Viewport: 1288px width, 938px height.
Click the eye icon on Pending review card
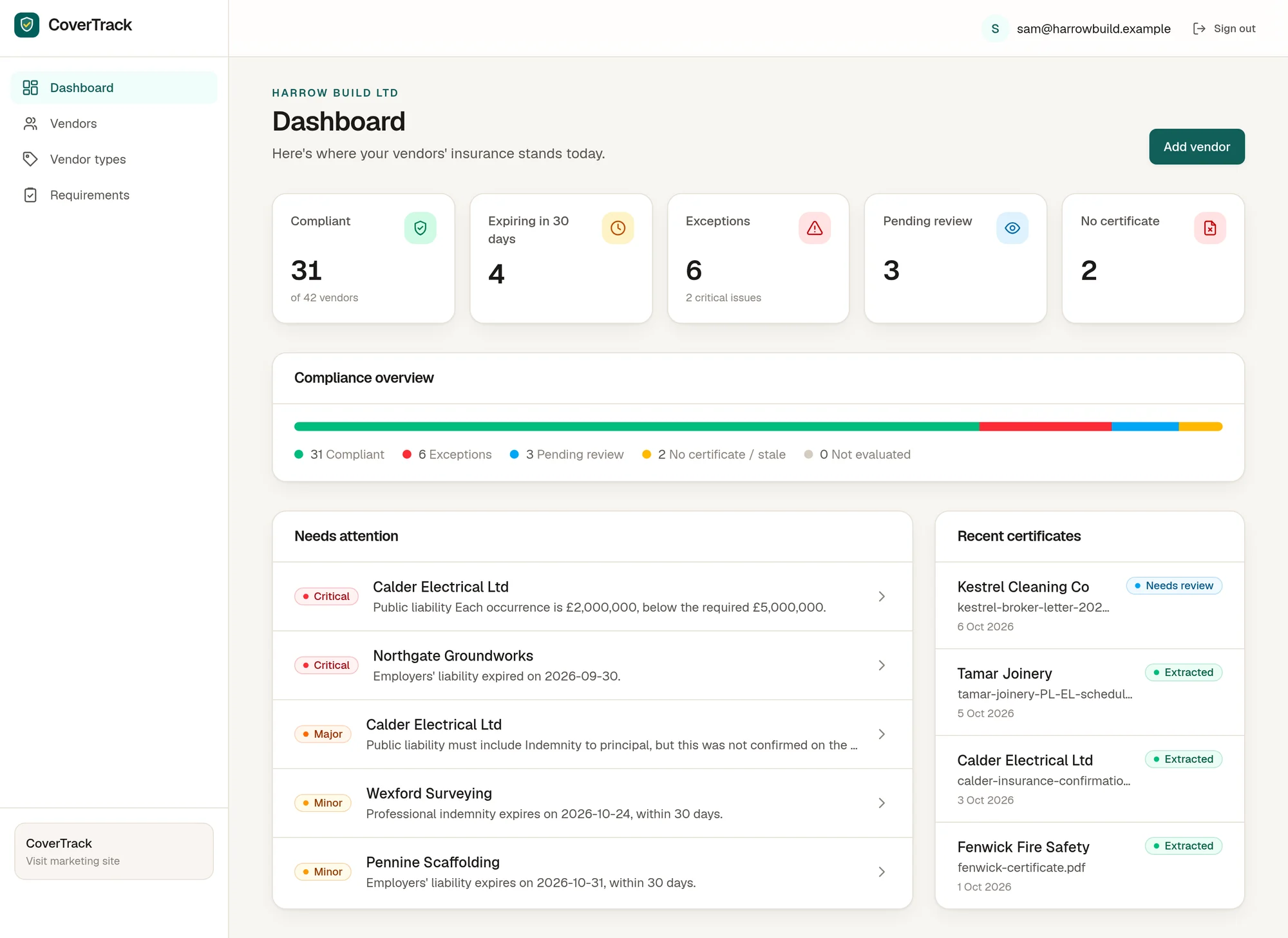point(1012,228)
